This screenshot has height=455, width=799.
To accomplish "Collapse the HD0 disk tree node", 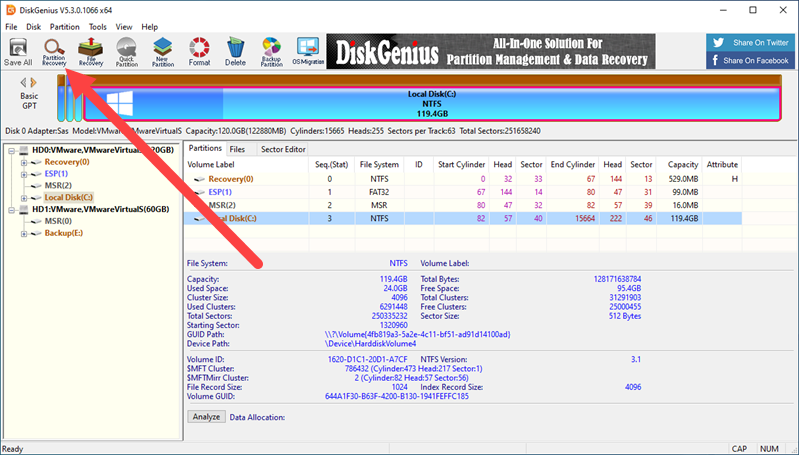I will tap(11, 151).
